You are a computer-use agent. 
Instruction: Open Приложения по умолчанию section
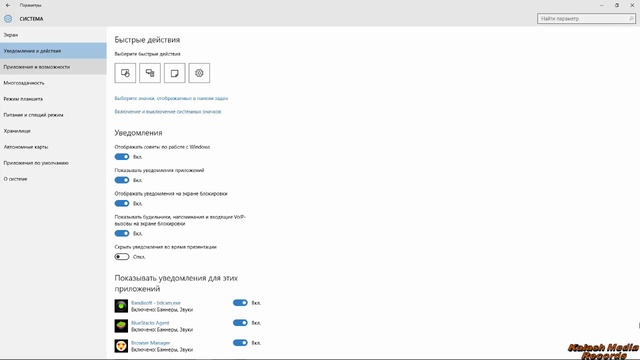pyautogui.click(x=53, y=163)
